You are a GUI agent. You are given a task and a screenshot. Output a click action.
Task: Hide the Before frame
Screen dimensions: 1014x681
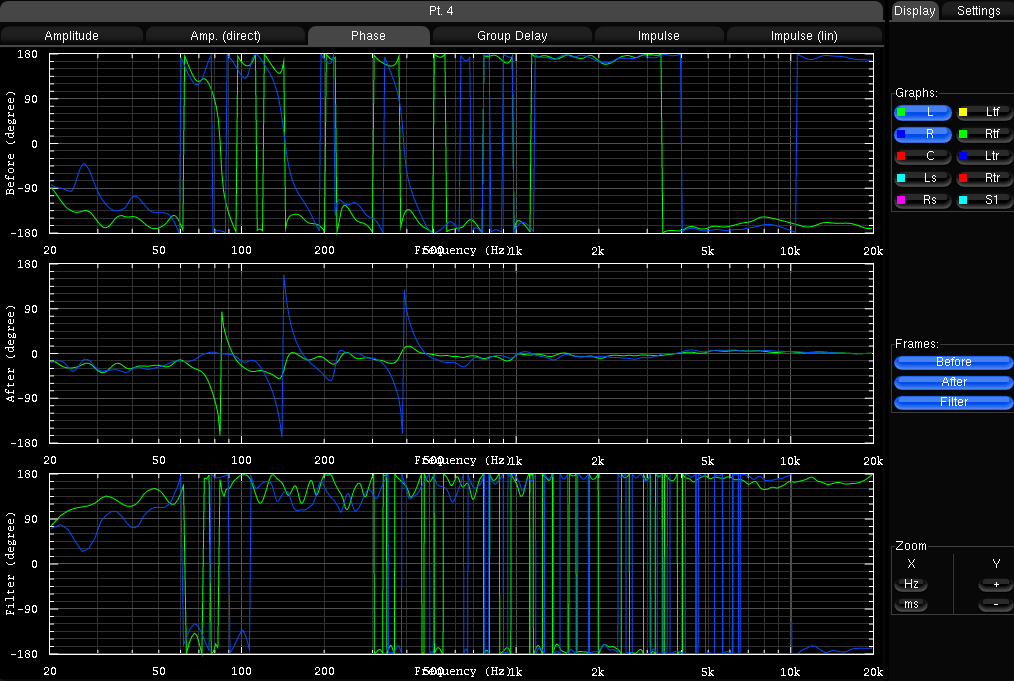point(952,362)
